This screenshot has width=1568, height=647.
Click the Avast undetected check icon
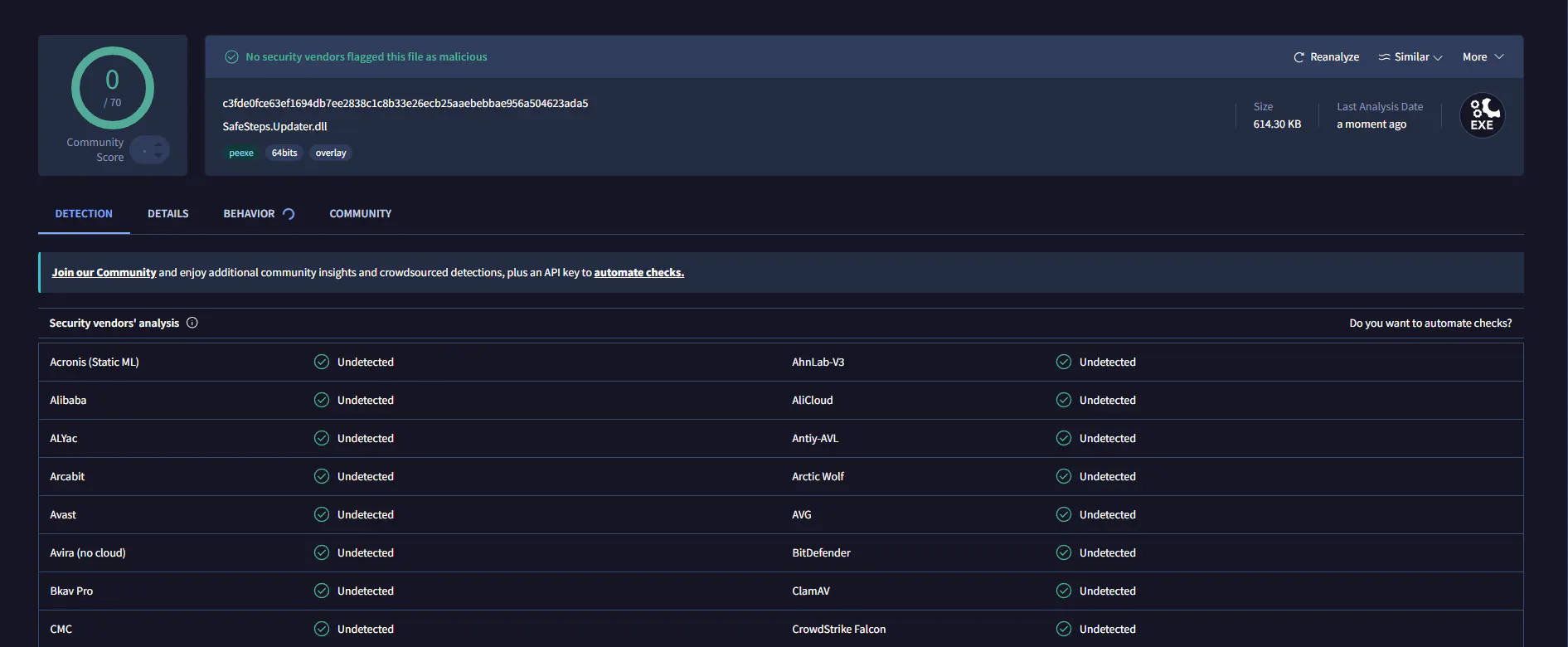(x=322, y=514)
